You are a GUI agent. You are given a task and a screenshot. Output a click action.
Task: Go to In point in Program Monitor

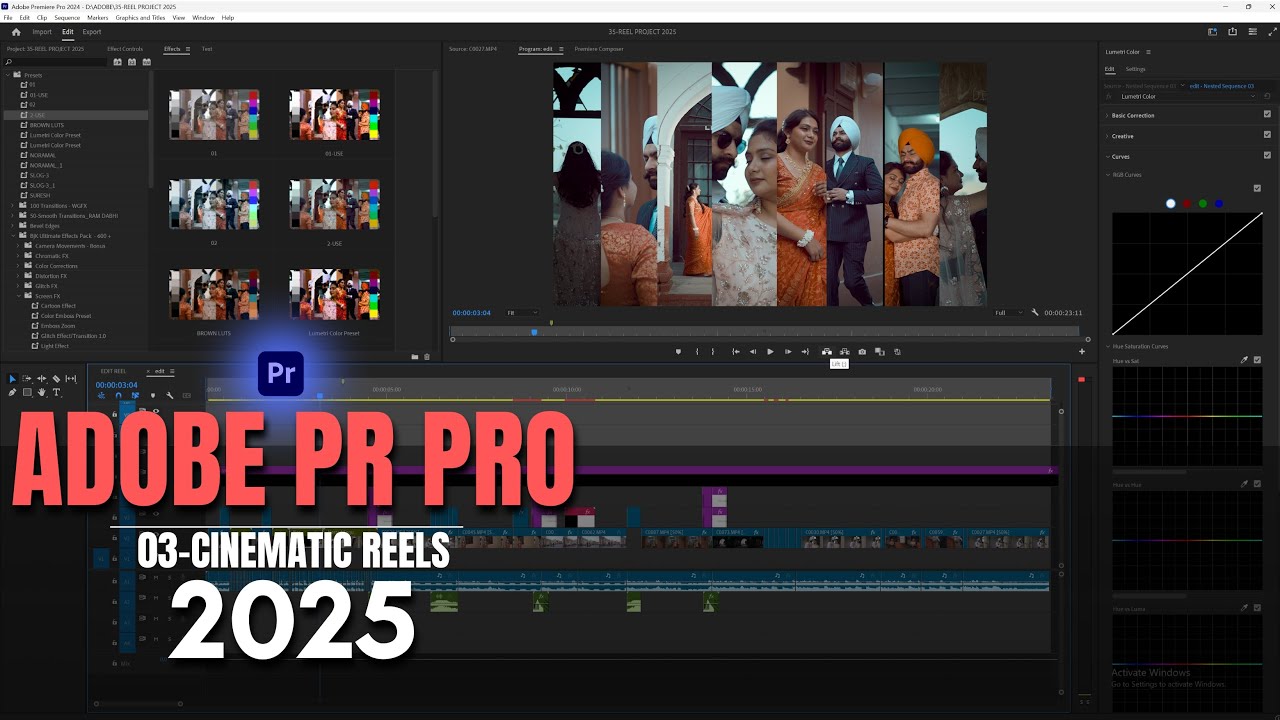736,352
